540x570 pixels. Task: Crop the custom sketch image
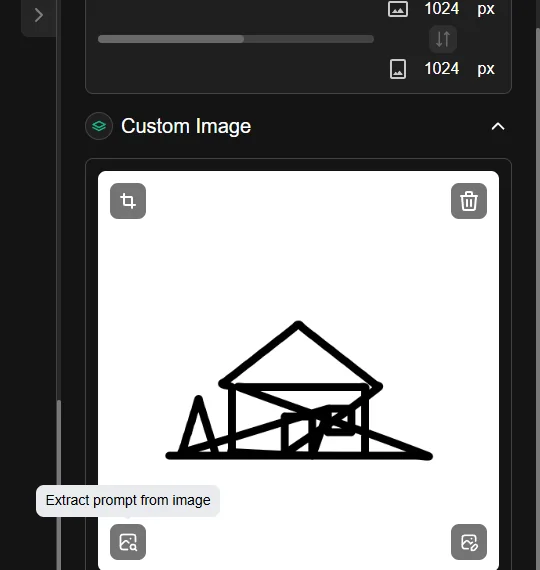tap(128, 201)
